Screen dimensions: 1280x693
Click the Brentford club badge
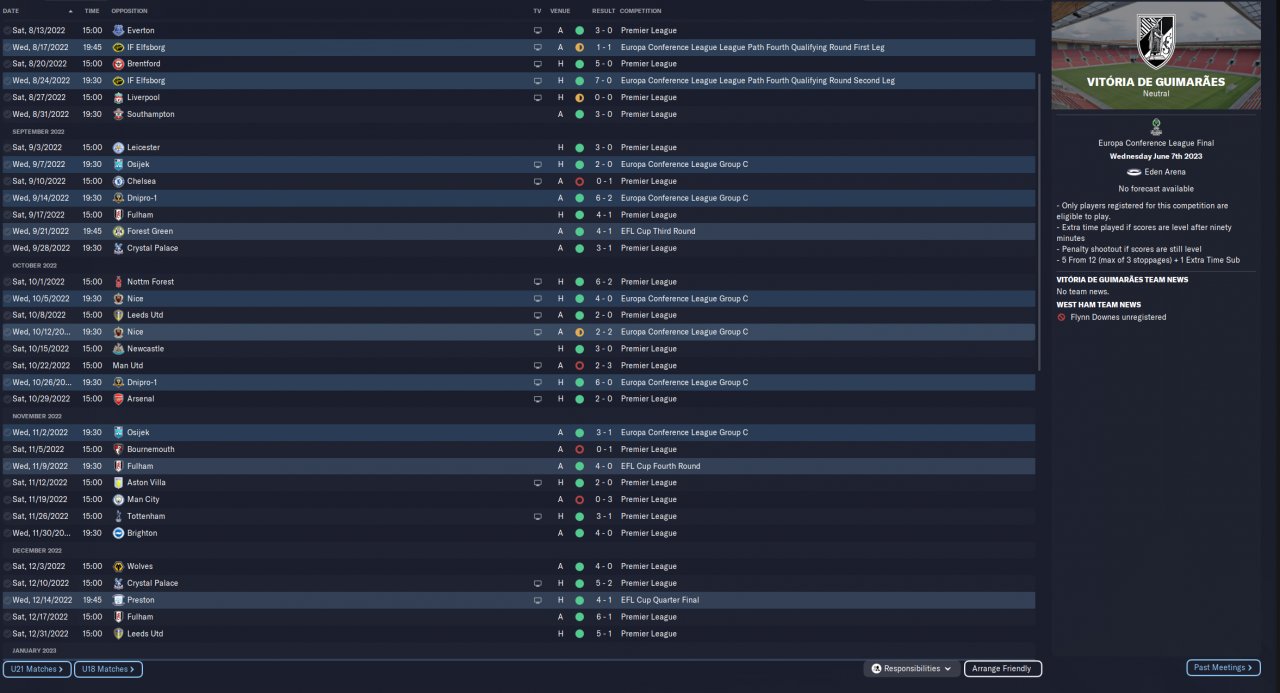click(x=118, y=64)
